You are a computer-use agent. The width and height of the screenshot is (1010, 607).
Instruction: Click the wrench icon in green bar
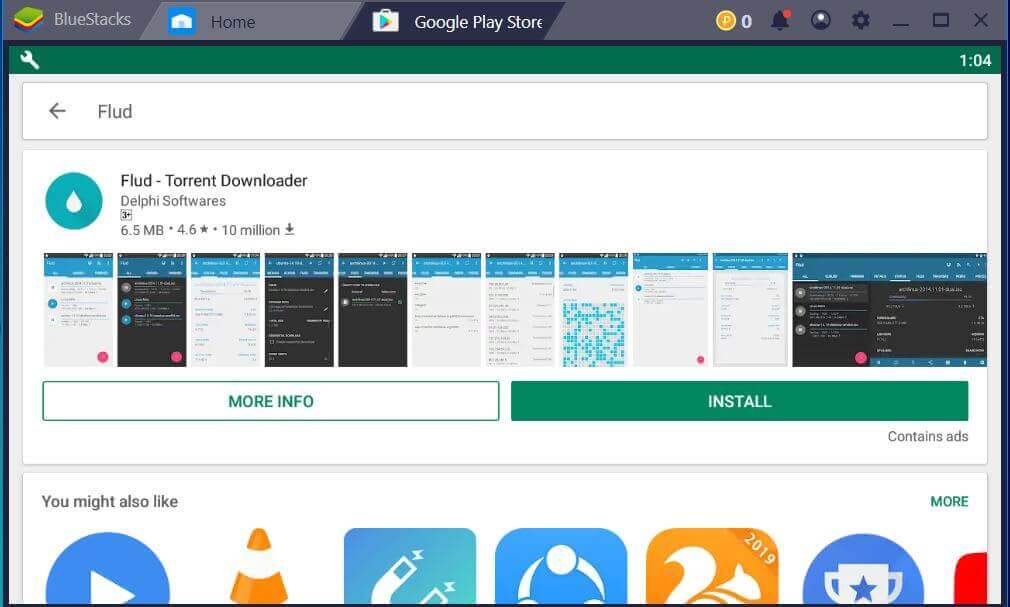30,60
